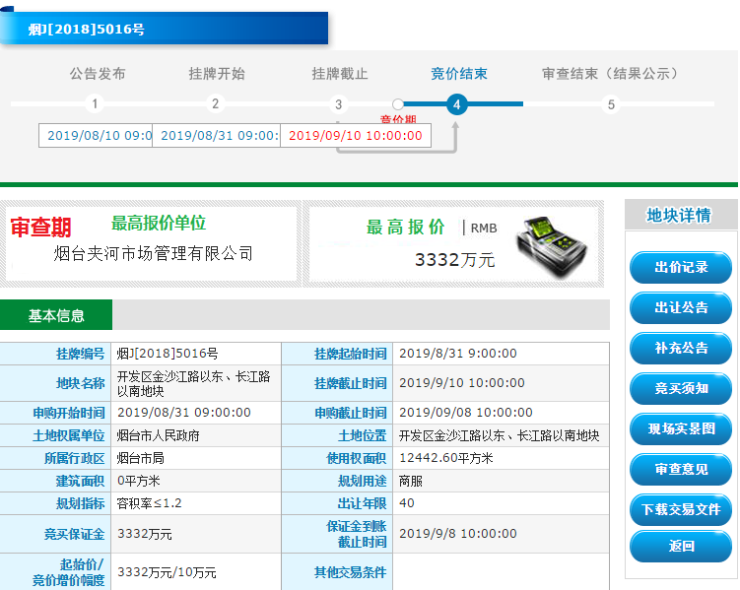
Task: Click the 2019/08/10 announcement date box
Action: (96, 135)
